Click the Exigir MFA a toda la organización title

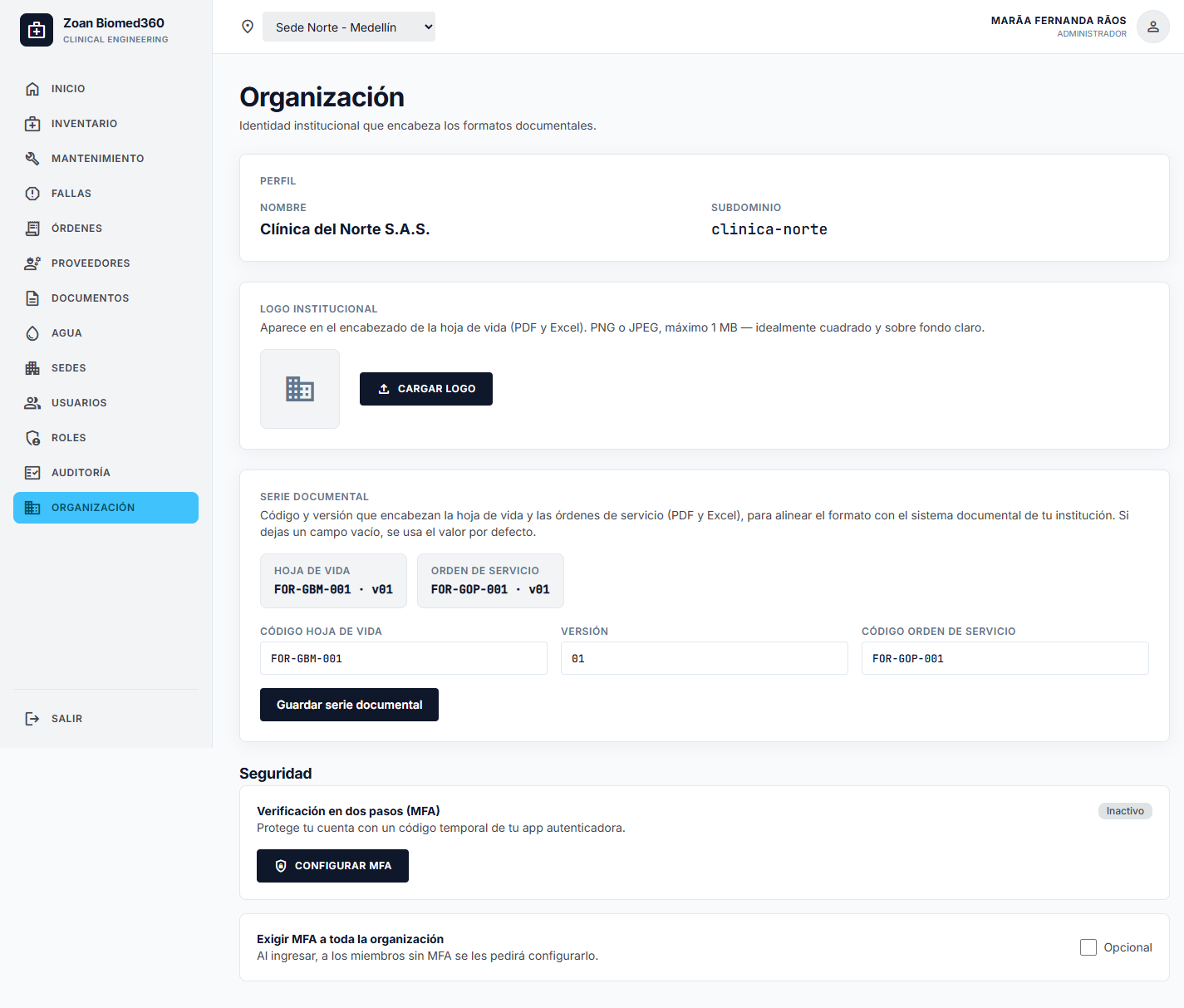tap(350, 939)
